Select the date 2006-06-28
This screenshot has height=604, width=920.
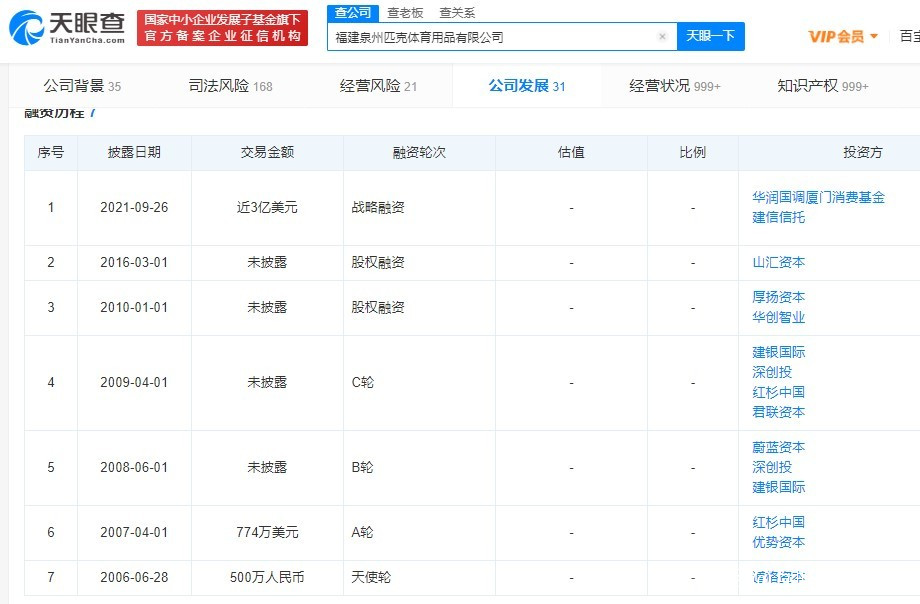(x=134, y=577)
